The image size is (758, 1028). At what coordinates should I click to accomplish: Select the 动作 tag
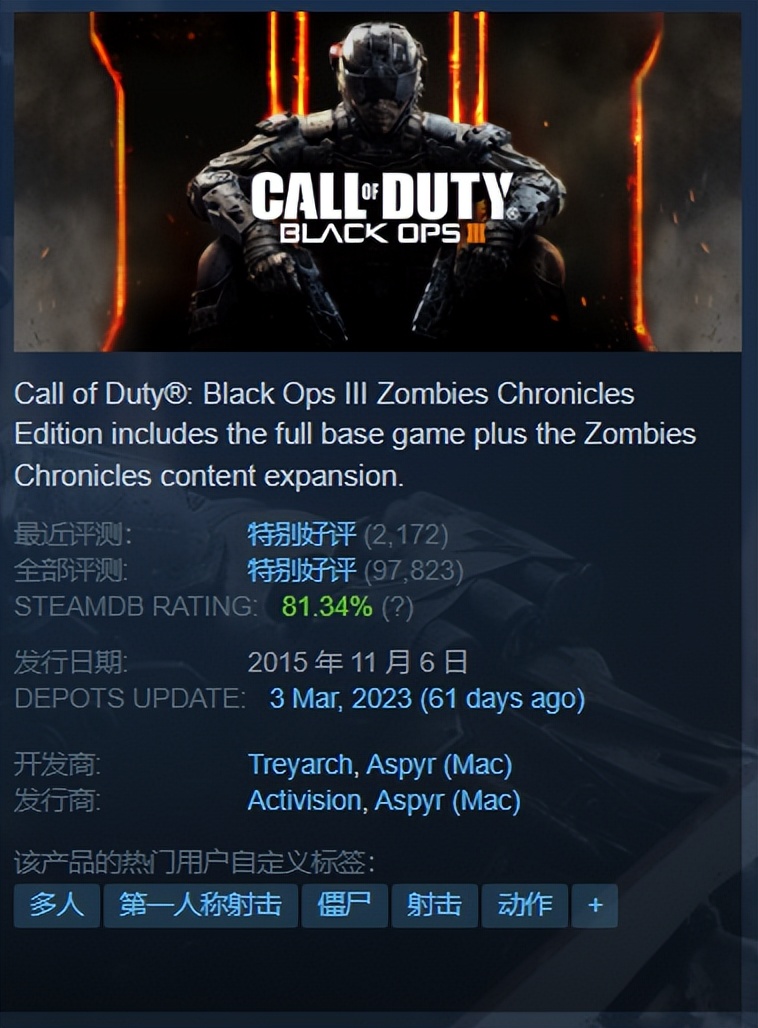[525, 905]
